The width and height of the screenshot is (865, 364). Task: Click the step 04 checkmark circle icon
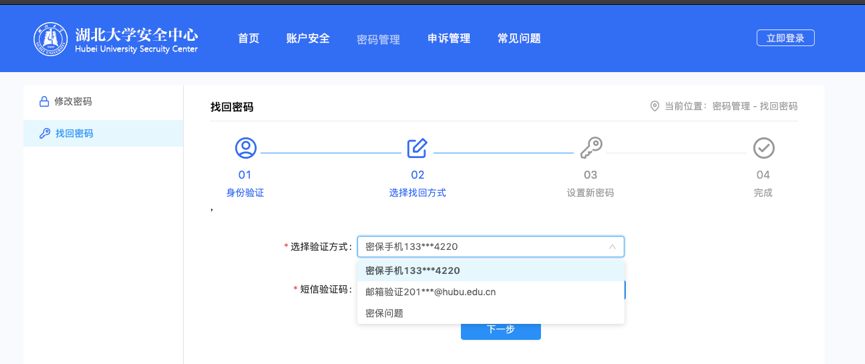point(763,148)
